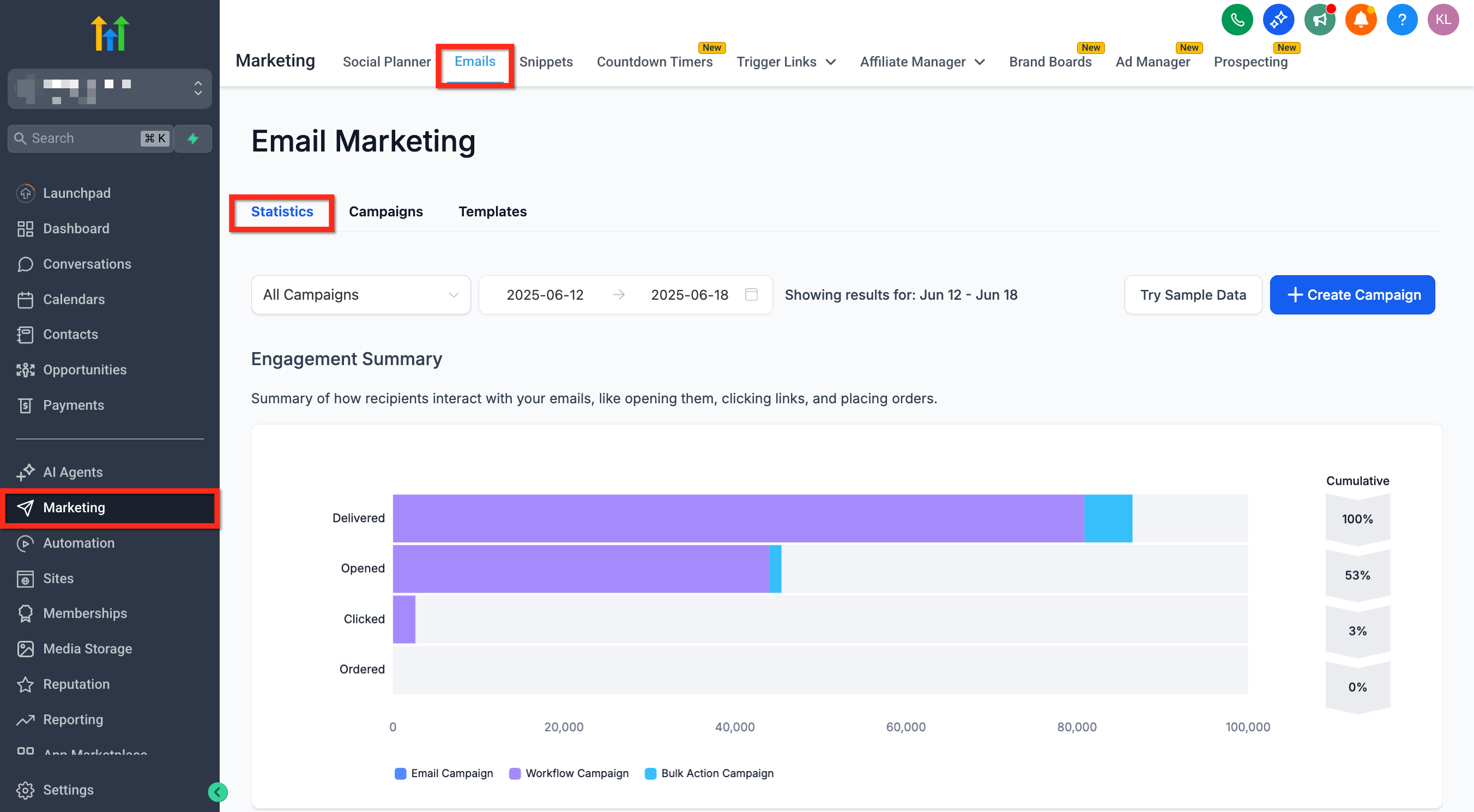Toggle Email Campaign legend series
The width and height of the screenshot is (1474, 812).
[x=444, y=773]
